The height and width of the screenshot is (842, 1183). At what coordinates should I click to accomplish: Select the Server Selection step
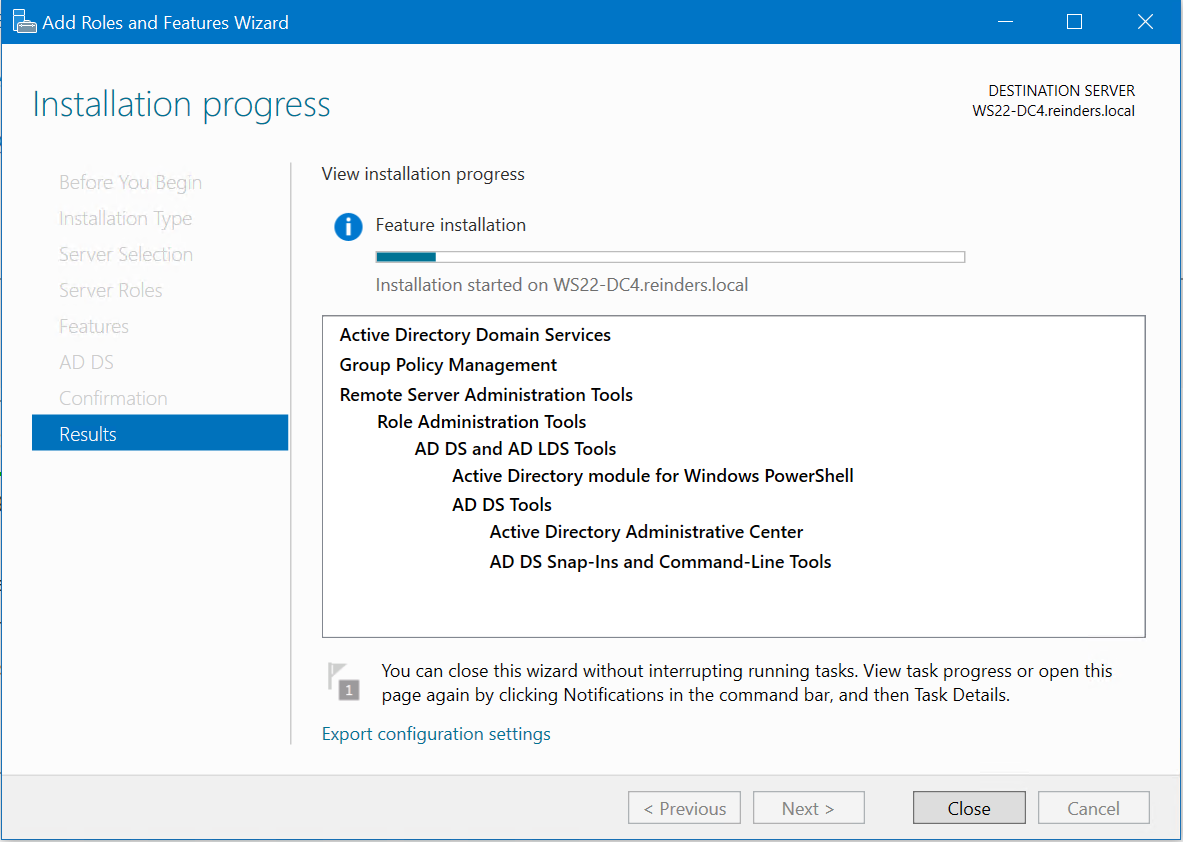click(125, 254)
